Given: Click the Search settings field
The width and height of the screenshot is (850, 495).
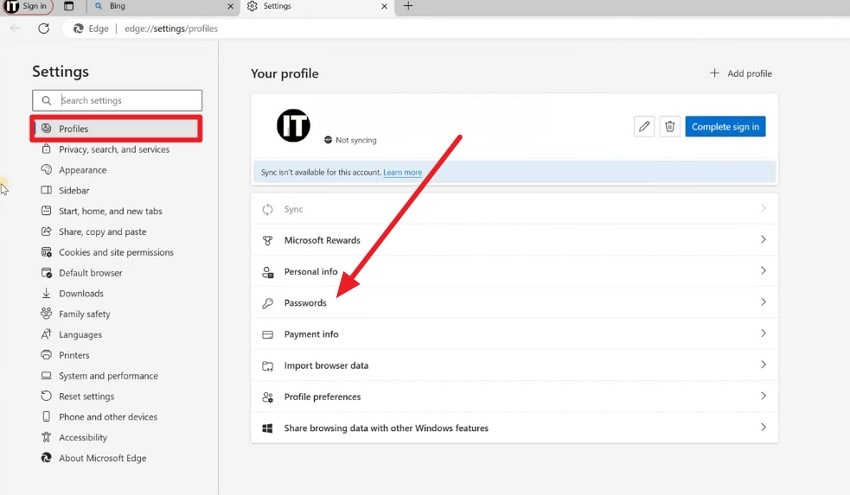Looking at the screenshot, I should click(117, 100).
